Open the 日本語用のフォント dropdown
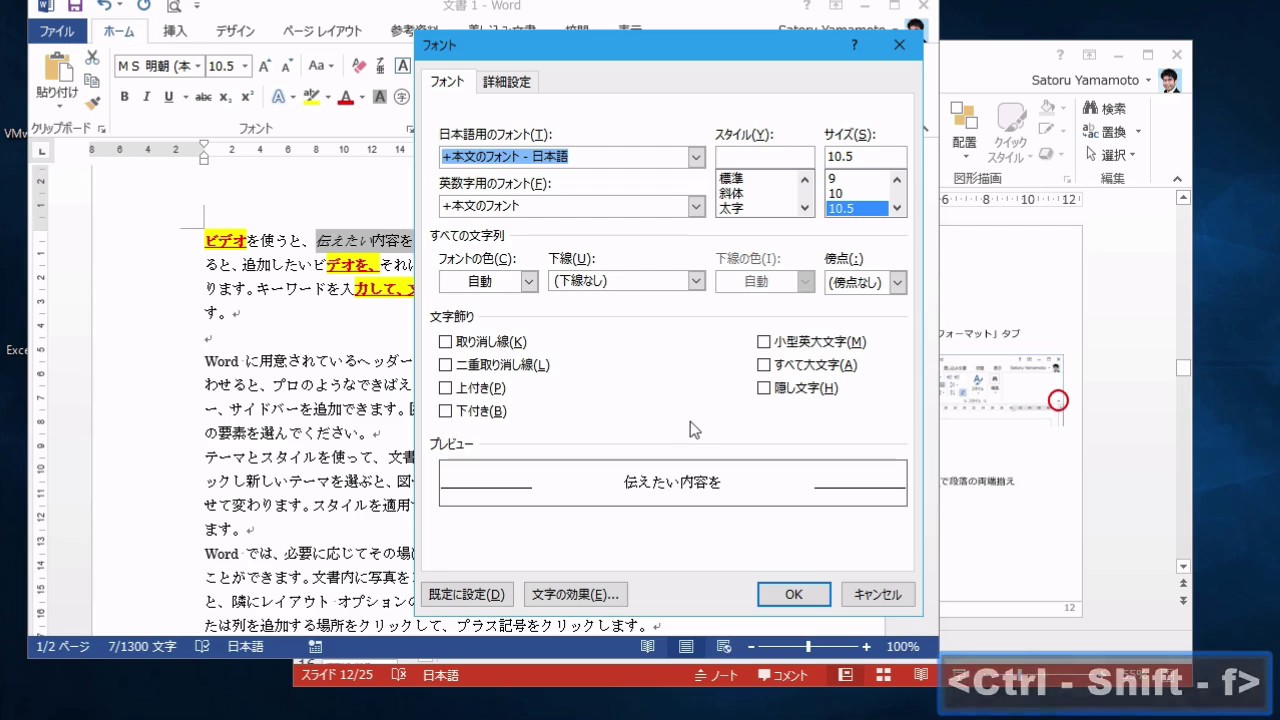This screenshot has width=1280, height=720. pyautogui.click(x=696, y=157)
